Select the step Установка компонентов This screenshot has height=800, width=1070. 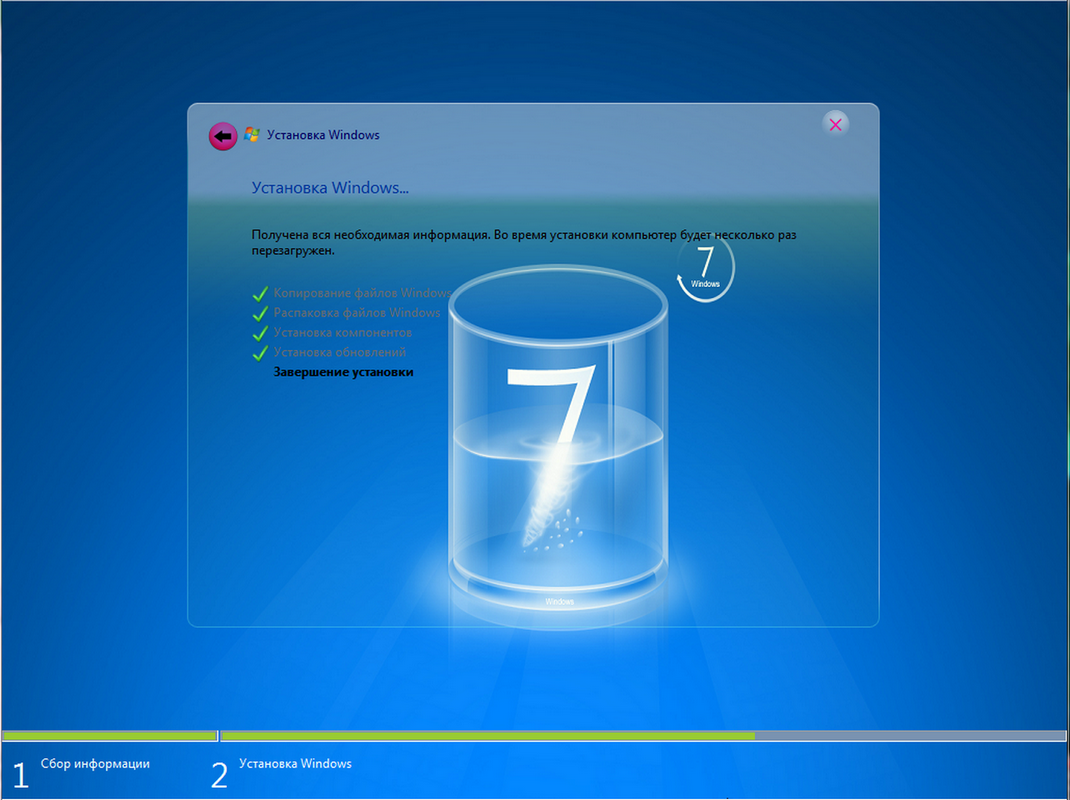click(343, 332)
